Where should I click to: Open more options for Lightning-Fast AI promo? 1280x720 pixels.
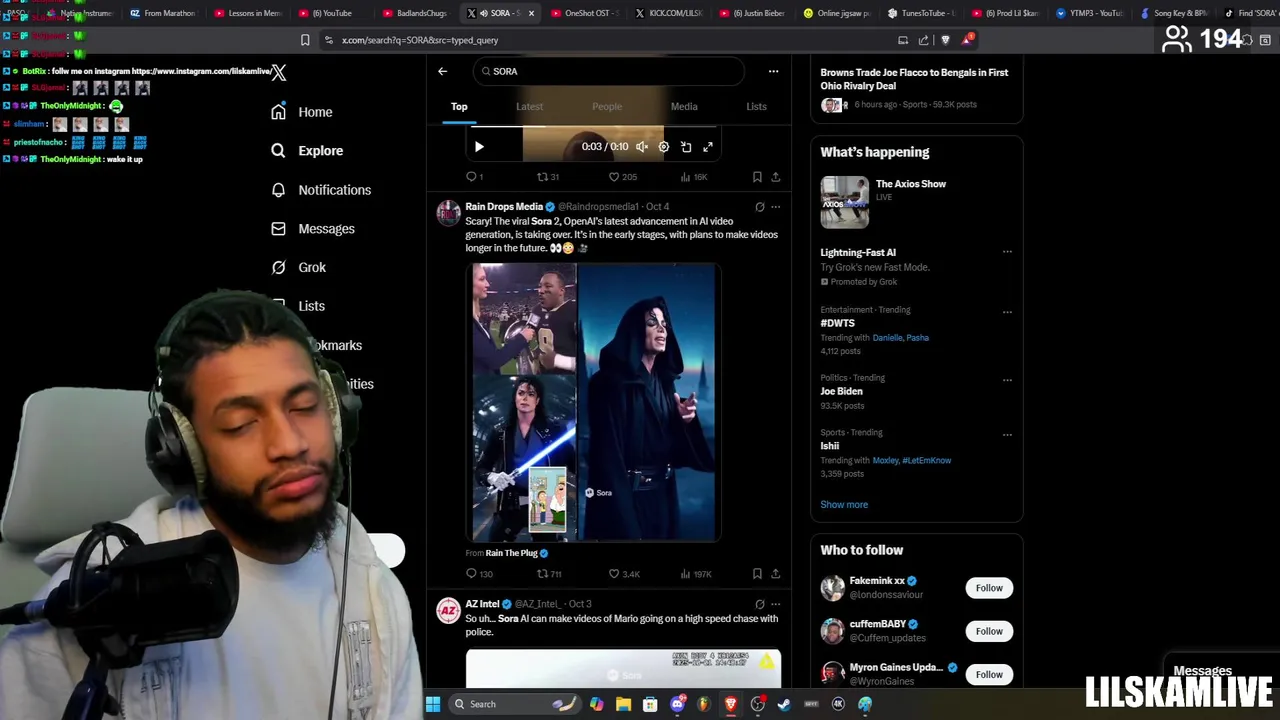point(1007,252)
